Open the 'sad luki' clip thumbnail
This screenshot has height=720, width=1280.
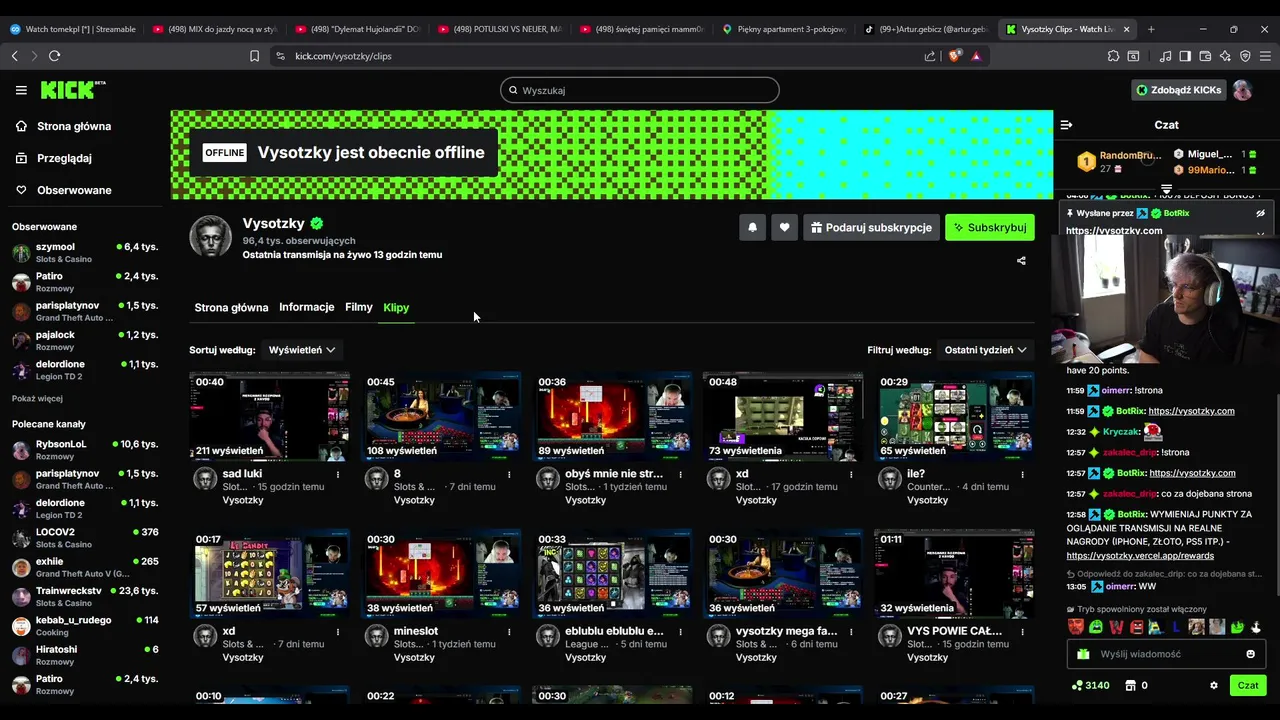[x=270, y=416]
